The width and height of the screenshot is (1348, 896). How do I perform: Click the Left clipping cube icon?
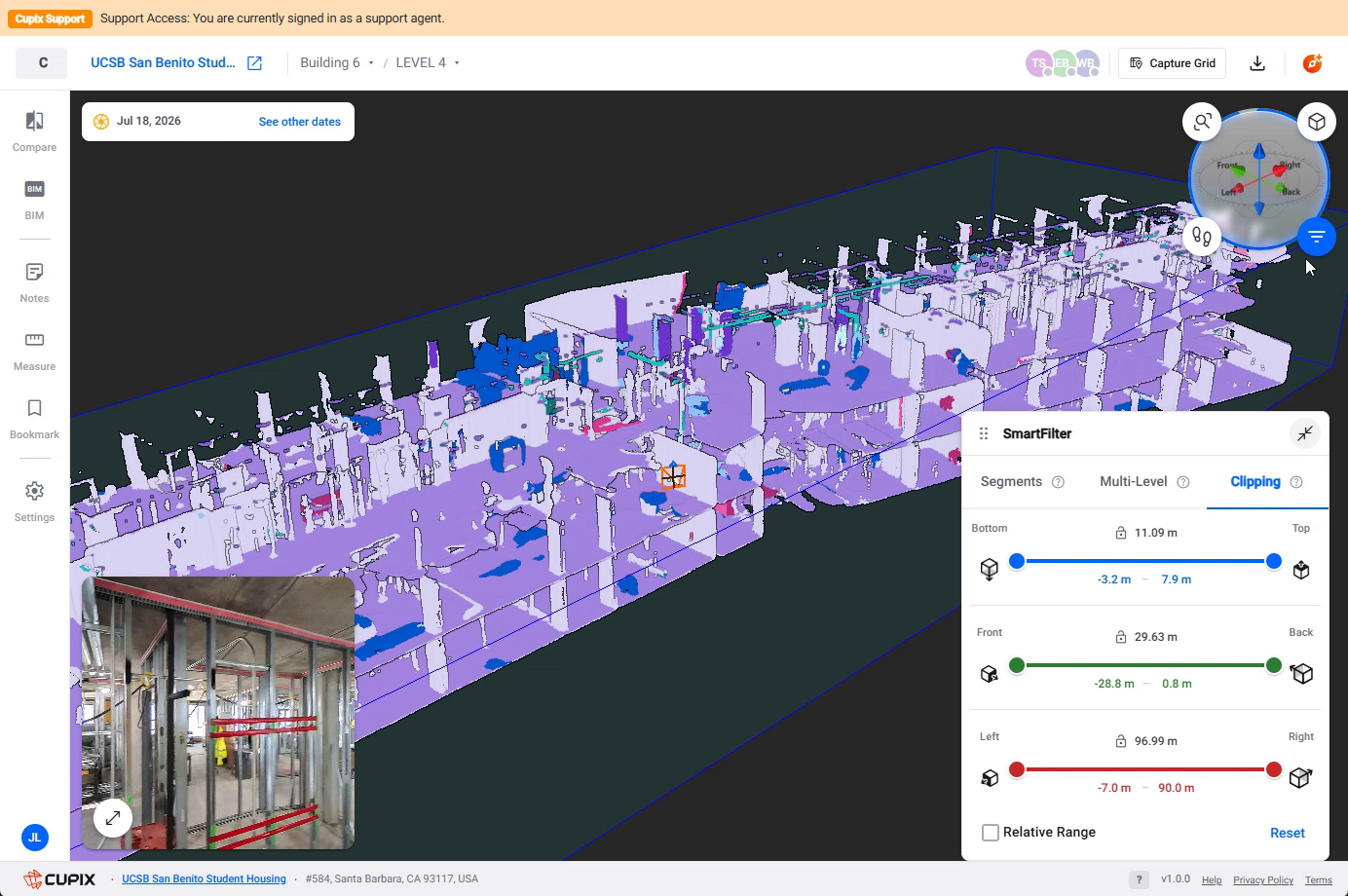[x=990, y=778]
